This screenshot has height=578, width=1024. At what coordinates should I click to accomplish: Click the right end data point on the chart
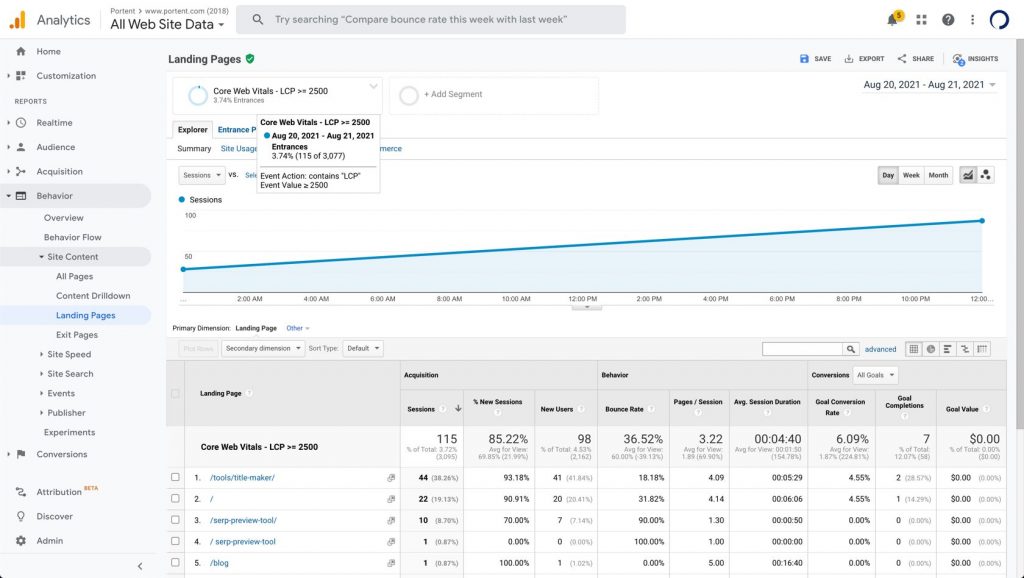982,221
